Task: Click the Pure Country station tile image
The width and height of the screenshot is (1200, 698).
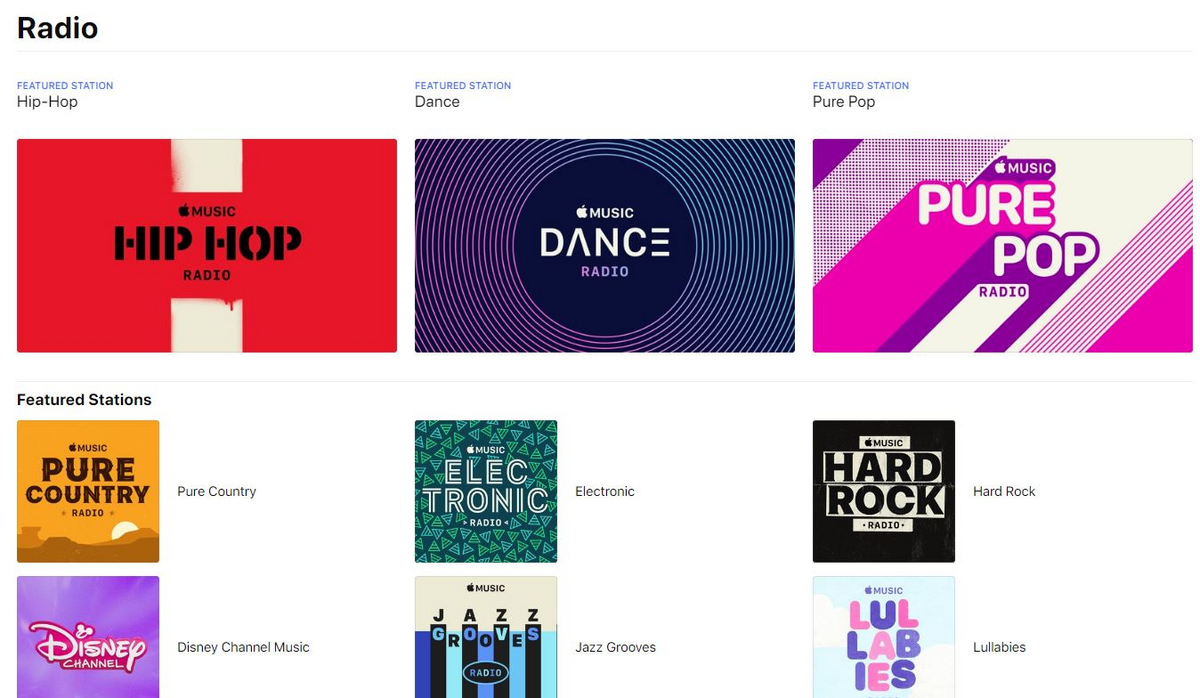Action: (x=88, y=491)
